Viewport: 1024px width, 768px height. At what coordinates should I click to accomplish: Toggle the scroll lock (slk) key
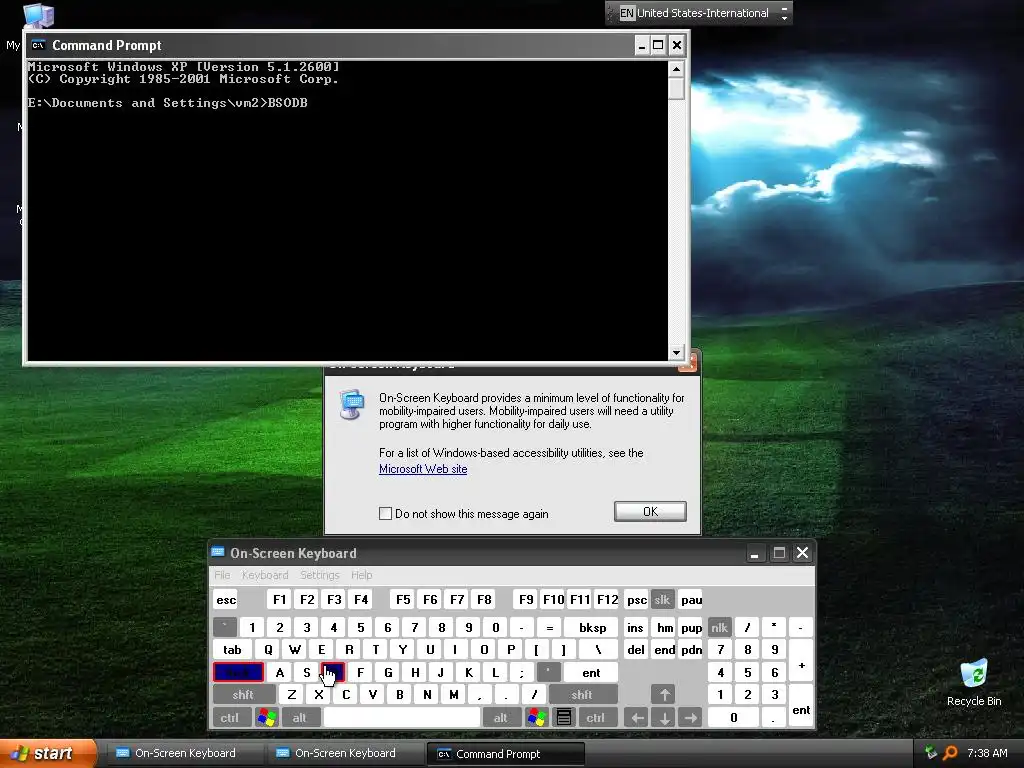click(x=662, y=600)
